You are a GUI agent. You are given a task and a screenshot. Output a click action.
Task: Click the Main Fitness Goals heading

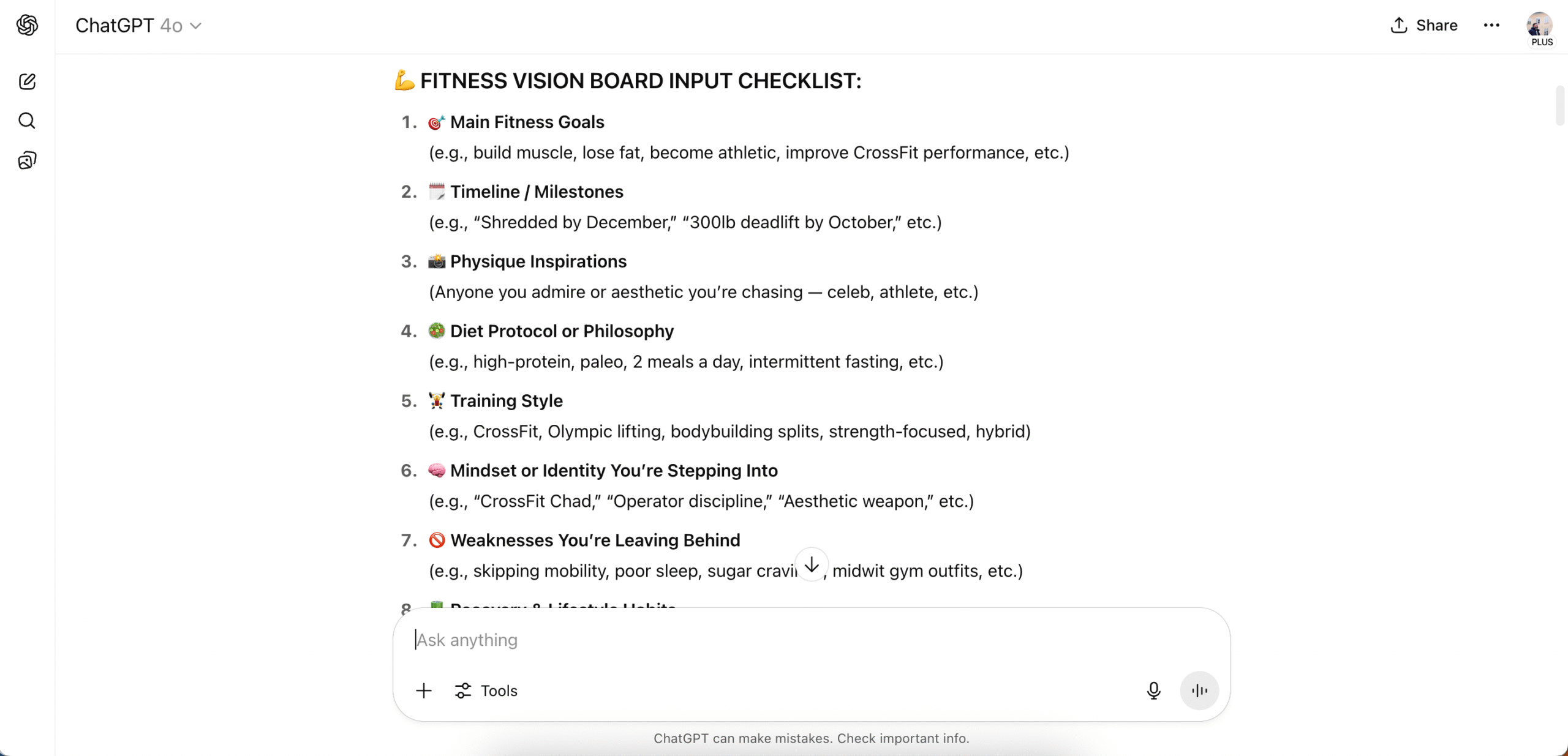point(527,122)
